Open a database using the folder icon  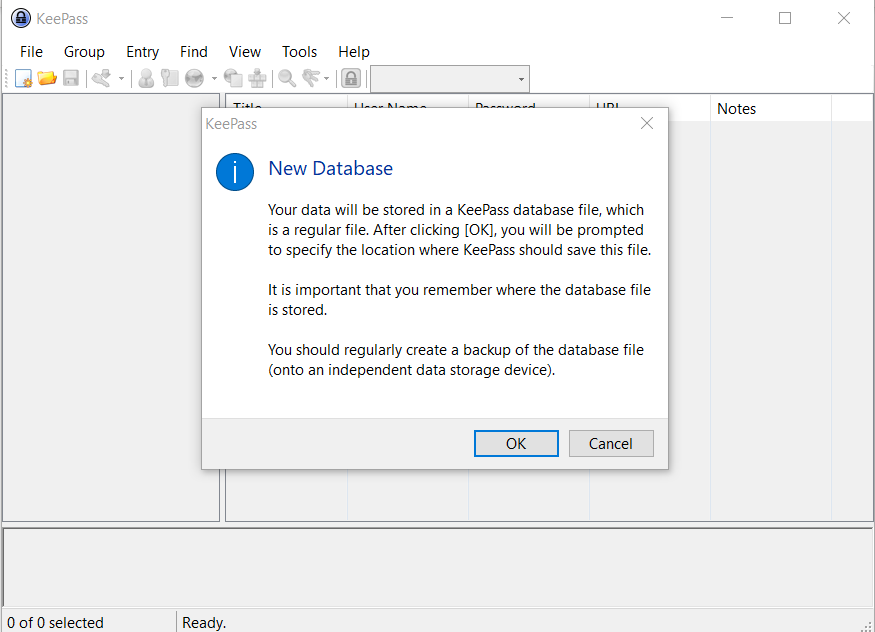(x=46, y=78)
